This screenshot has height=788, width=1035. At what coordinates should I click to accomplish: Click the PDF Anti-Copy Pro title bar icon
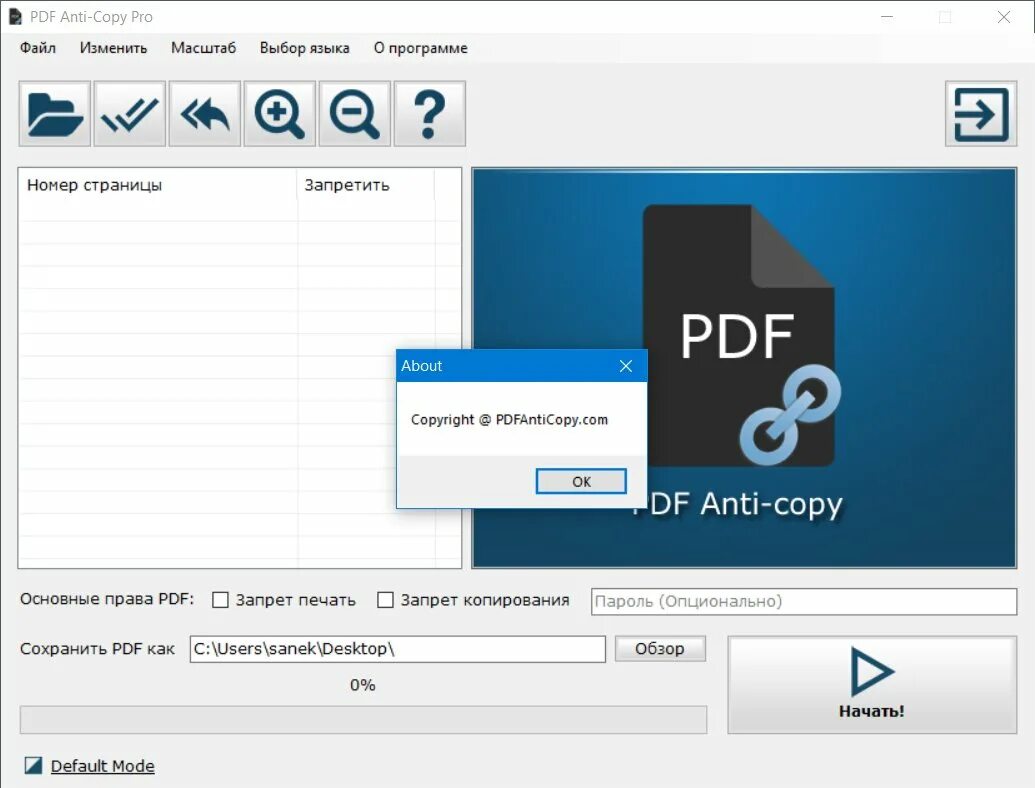(x=15, y=16)
